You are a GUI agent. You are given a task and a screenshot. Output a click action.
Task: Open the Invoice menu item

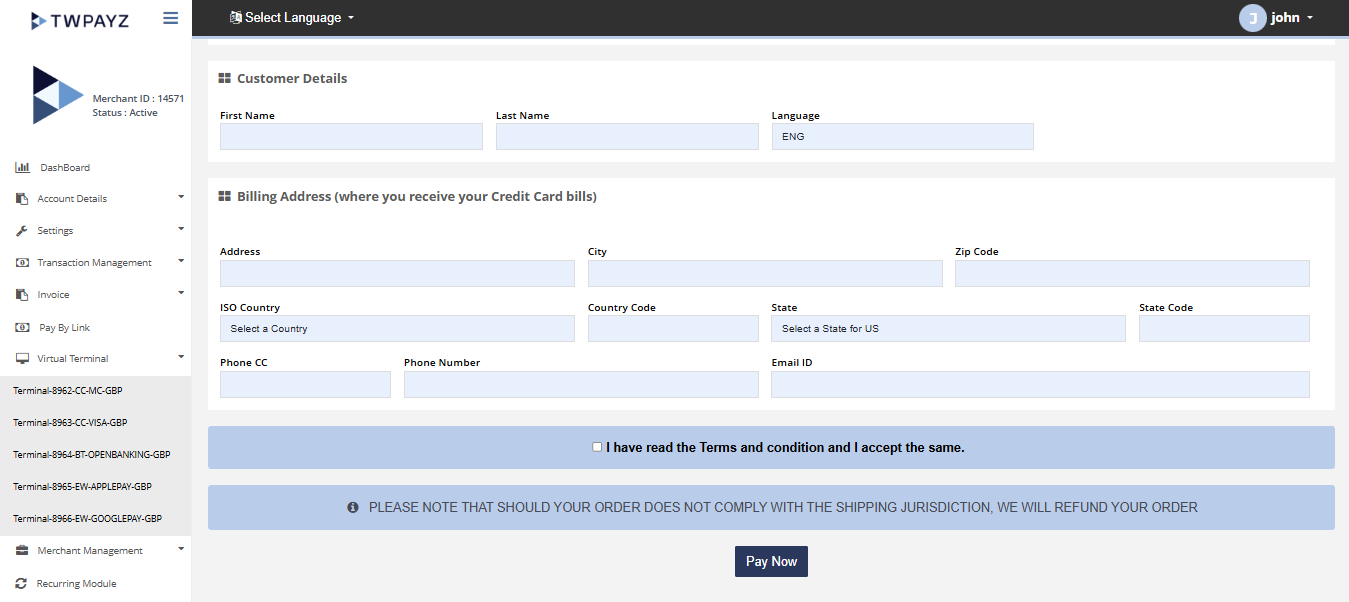[x=53, y=295]
